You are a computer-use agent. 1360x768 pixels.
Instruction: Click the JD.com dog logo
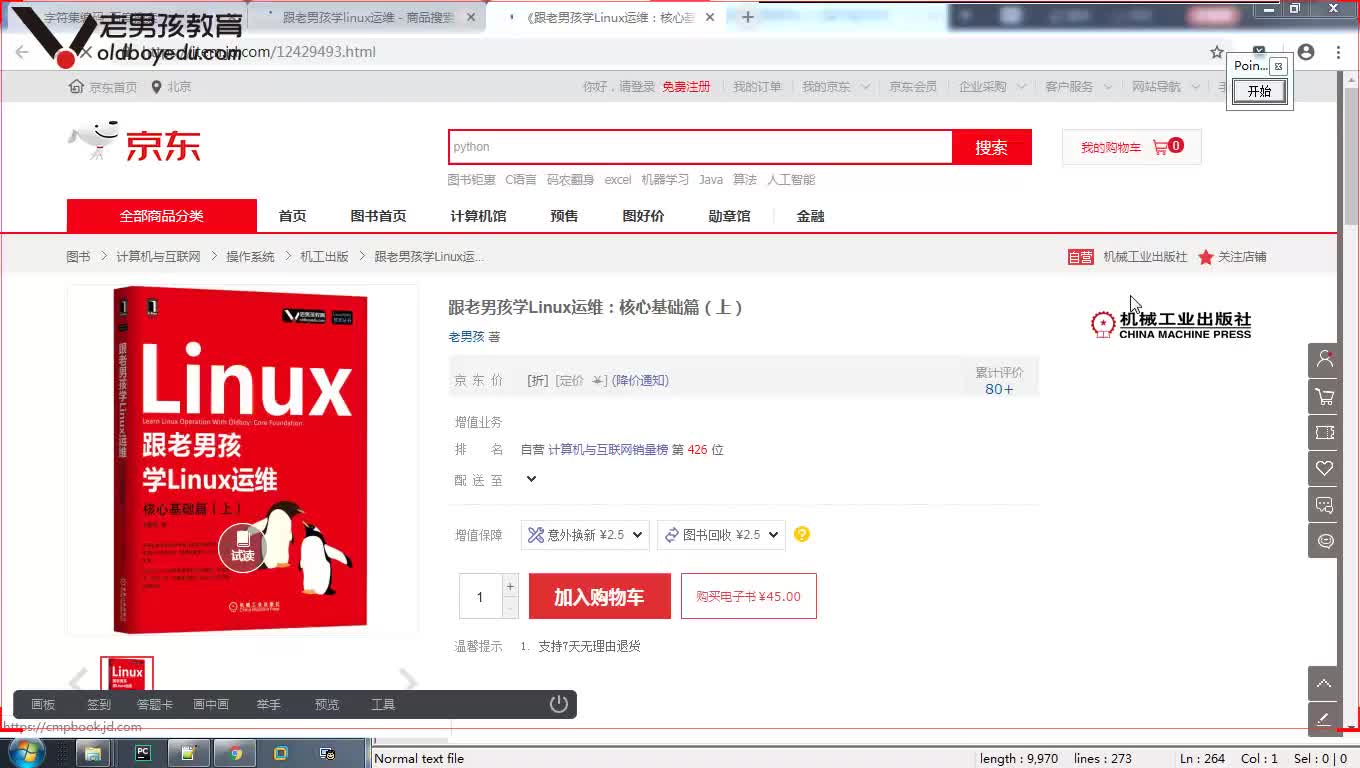tap(135, 143)
